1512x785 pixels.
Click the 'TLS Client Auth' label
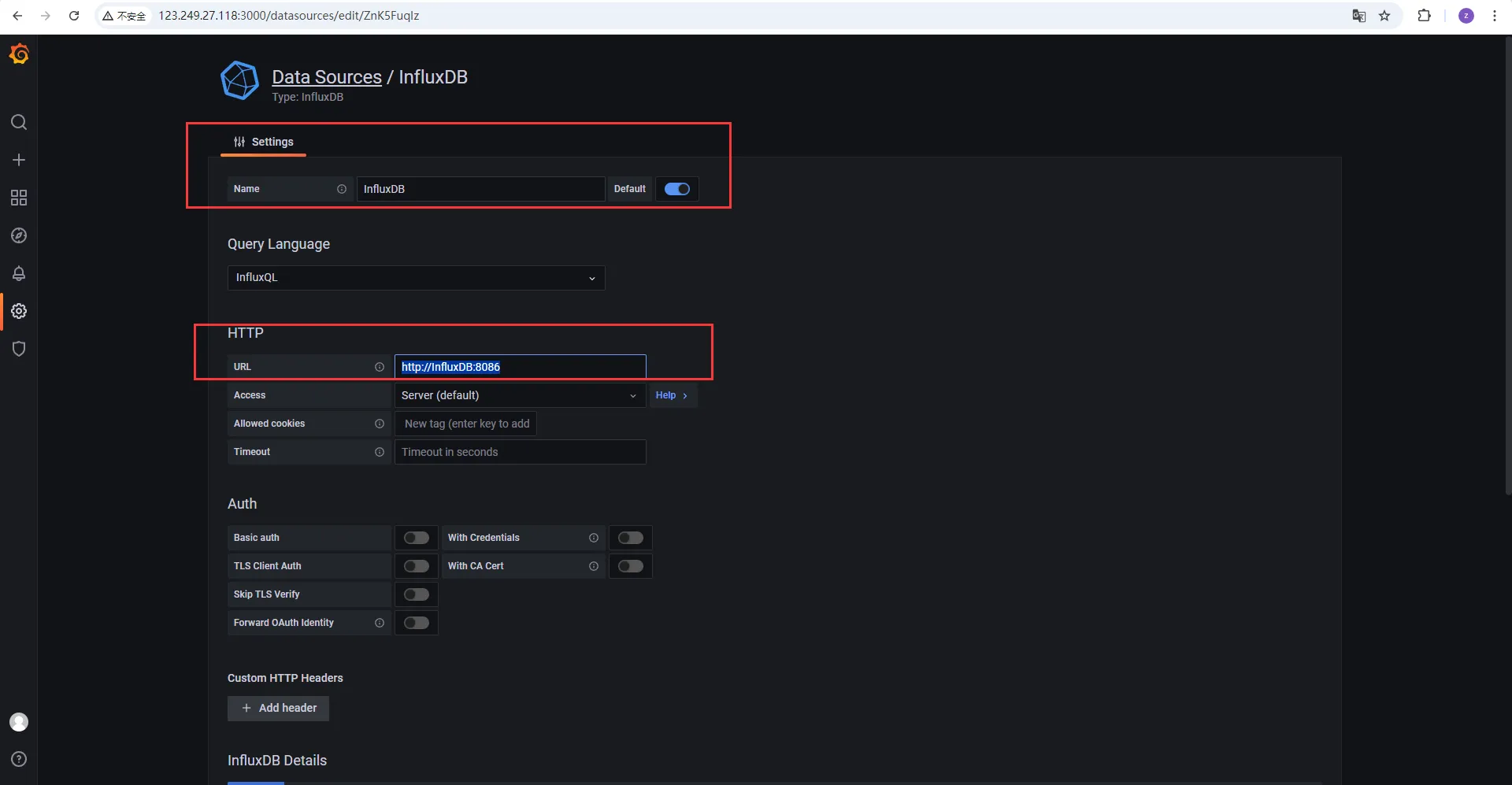pyautogui.click(x=267, y=566)
